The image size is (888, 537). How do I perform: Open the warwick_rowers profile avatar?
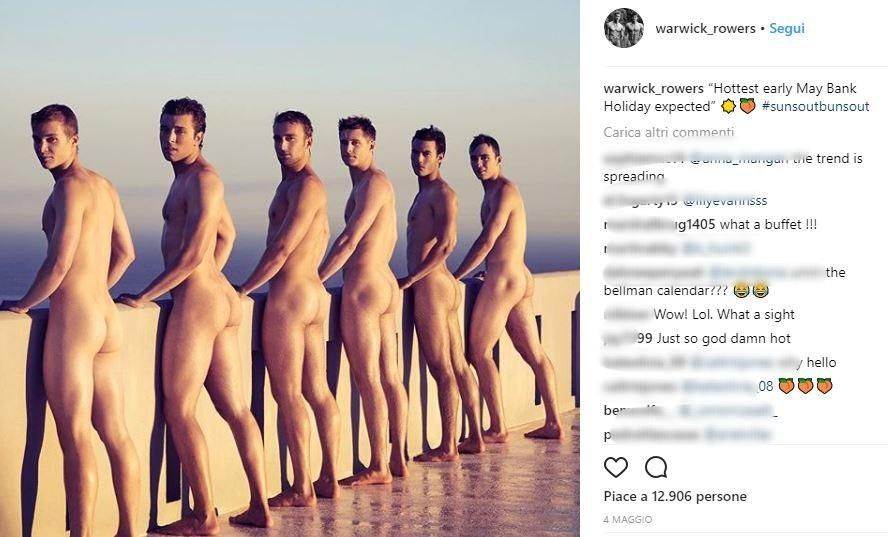click(x=624, y=28)
